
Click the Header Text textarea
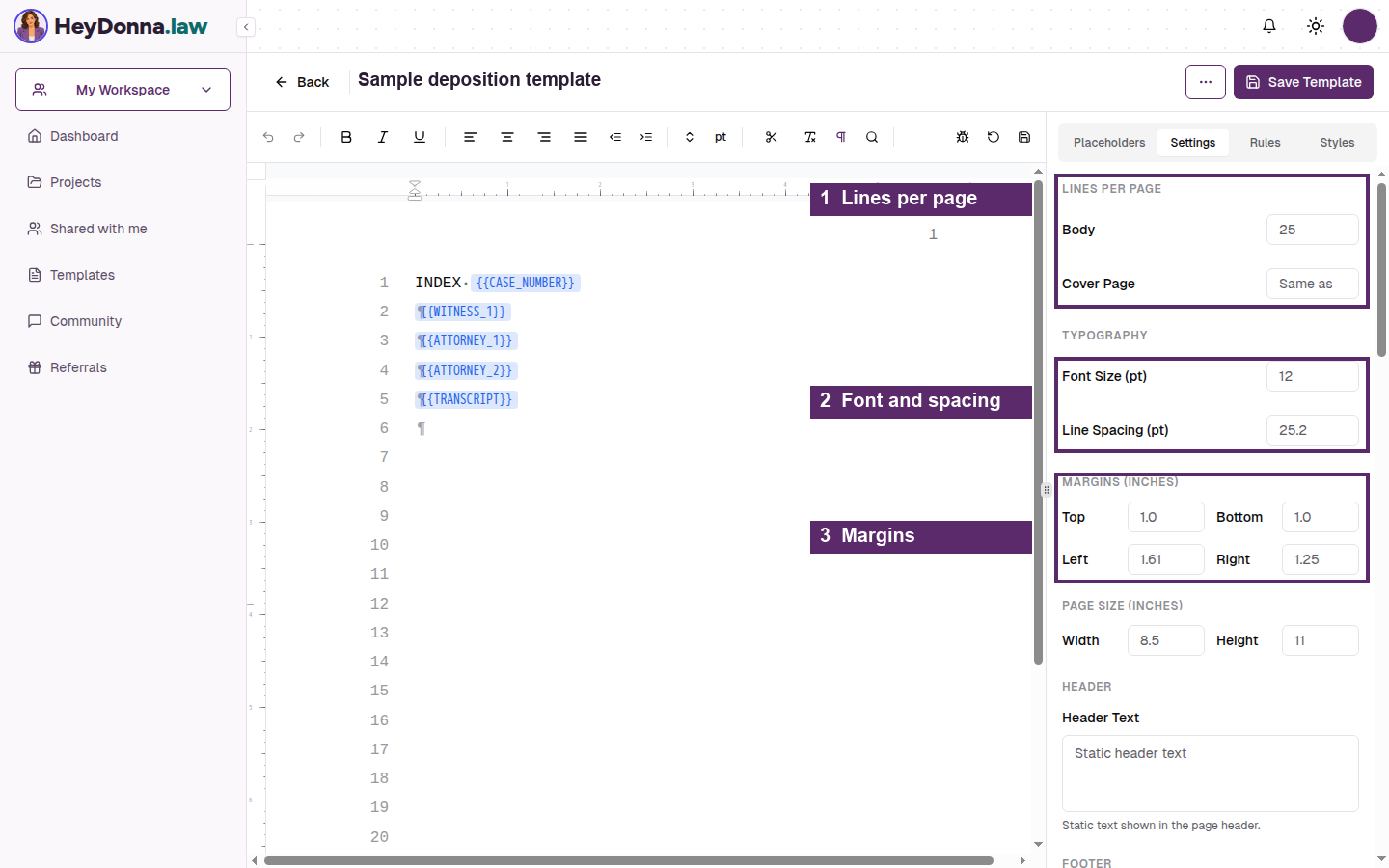(x=1211, y=773)
